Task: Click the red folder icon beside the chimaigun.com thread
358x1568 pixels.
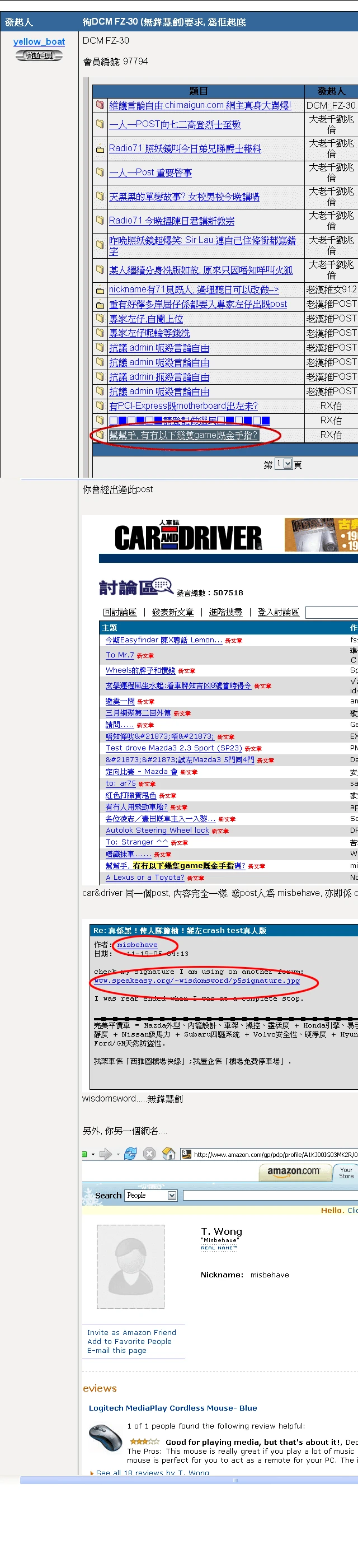Action: click(100, 105)
